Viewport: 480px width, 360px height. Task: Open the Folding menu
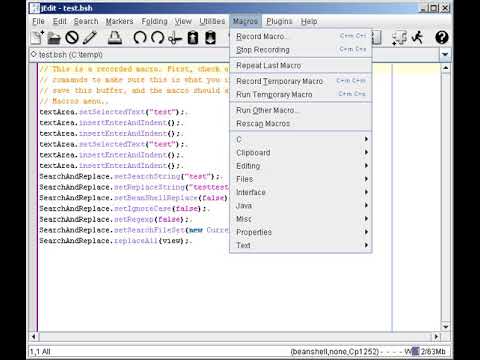[154, 21]
